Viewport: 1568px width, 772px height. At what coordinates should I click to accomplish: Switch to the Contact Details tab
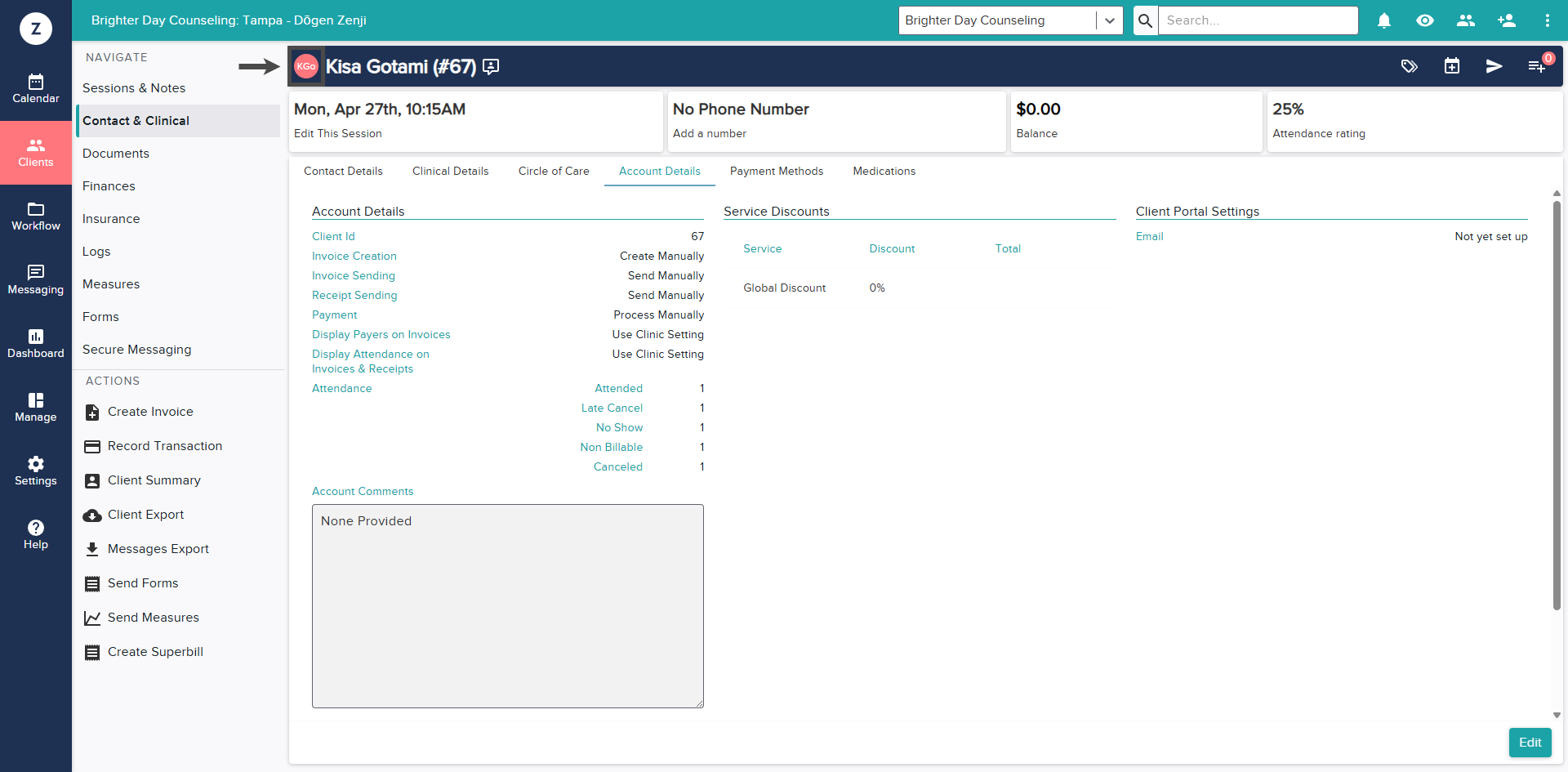[x=343, y=171]
